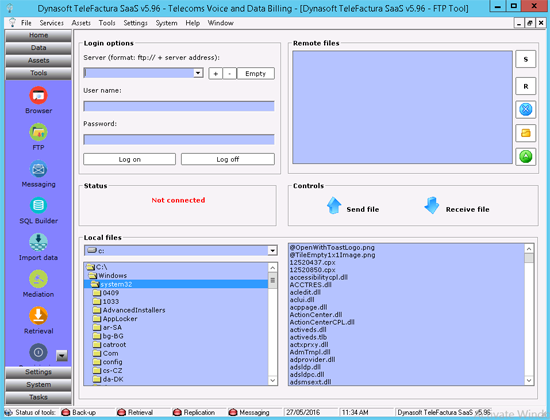Switch to the System sidebar section
550x420 pixels.
(38, 385)
